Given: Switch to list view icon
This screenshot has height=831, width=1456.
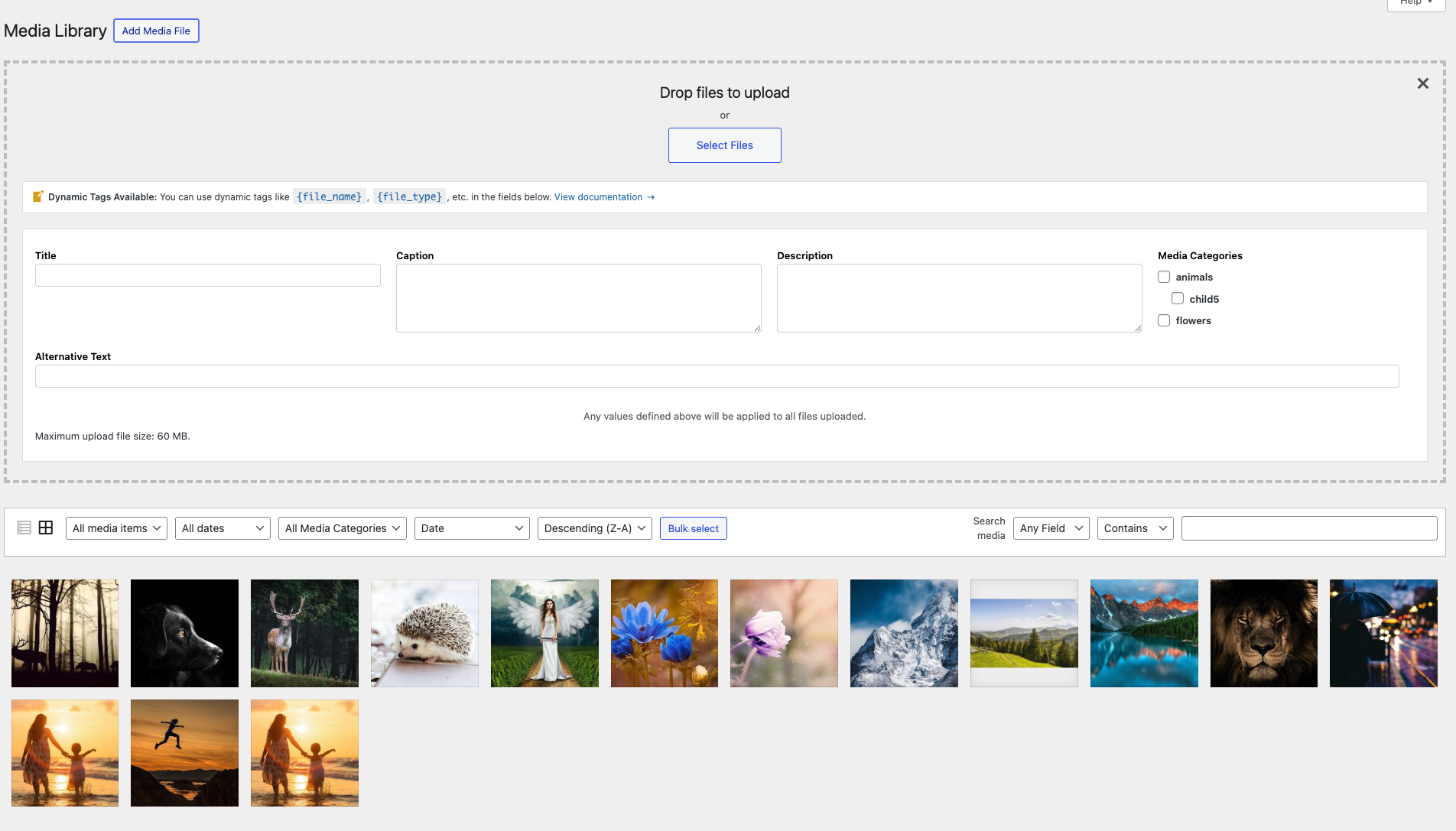Looking at the screenshot, I should click(x=24, y=528).
